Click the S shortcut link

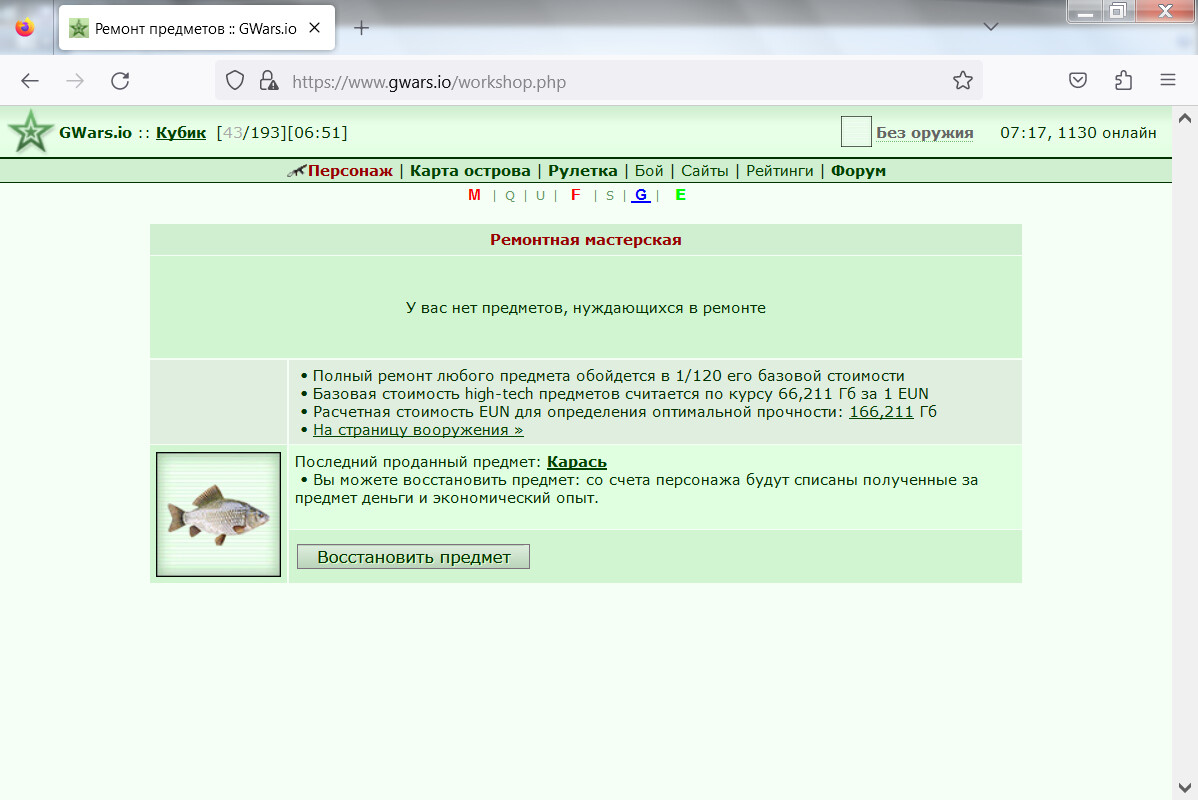(x=610, y=196)
